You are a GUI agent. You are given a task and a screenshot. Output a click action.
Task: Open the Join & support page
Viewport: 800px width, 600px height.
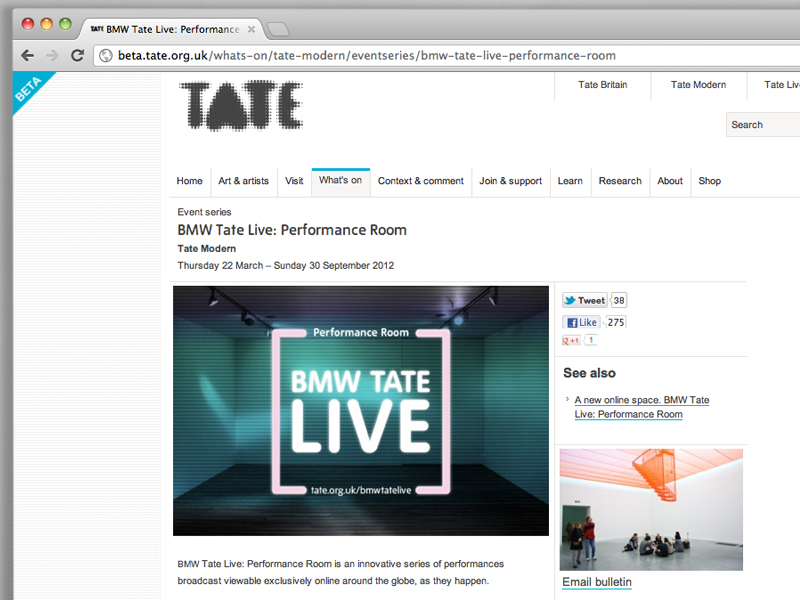(x=510, y=181)
